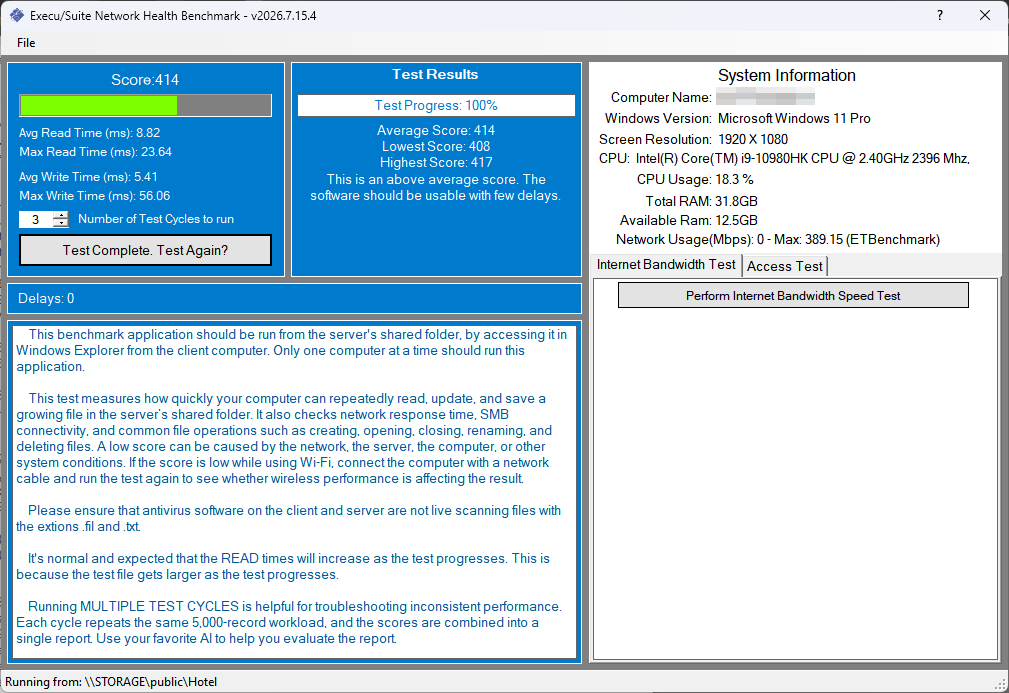Select Avg Read Time (ms): 8.82 text
Image resolution: width=1009 pixels, height=693 pixels.
[x=89, y=133]
